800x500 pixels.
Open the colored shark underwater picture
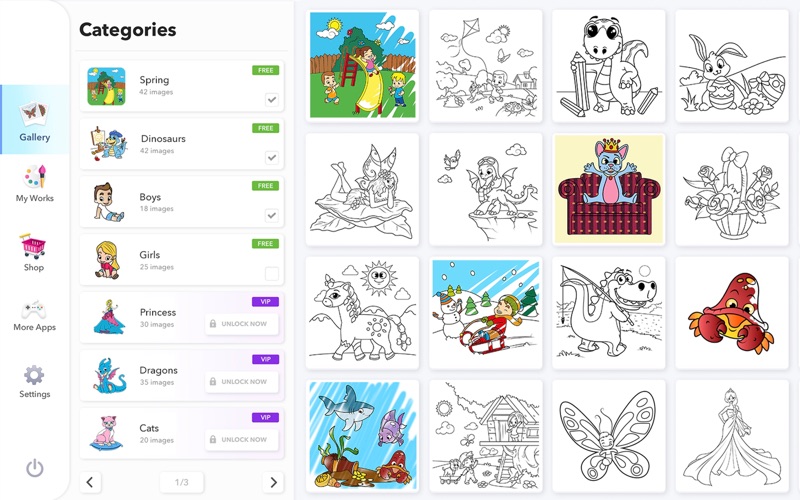(362, 436)
